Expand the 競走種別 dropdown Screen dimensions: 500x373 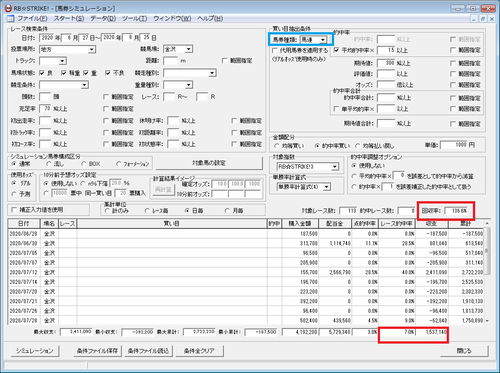tap(212, 73)
